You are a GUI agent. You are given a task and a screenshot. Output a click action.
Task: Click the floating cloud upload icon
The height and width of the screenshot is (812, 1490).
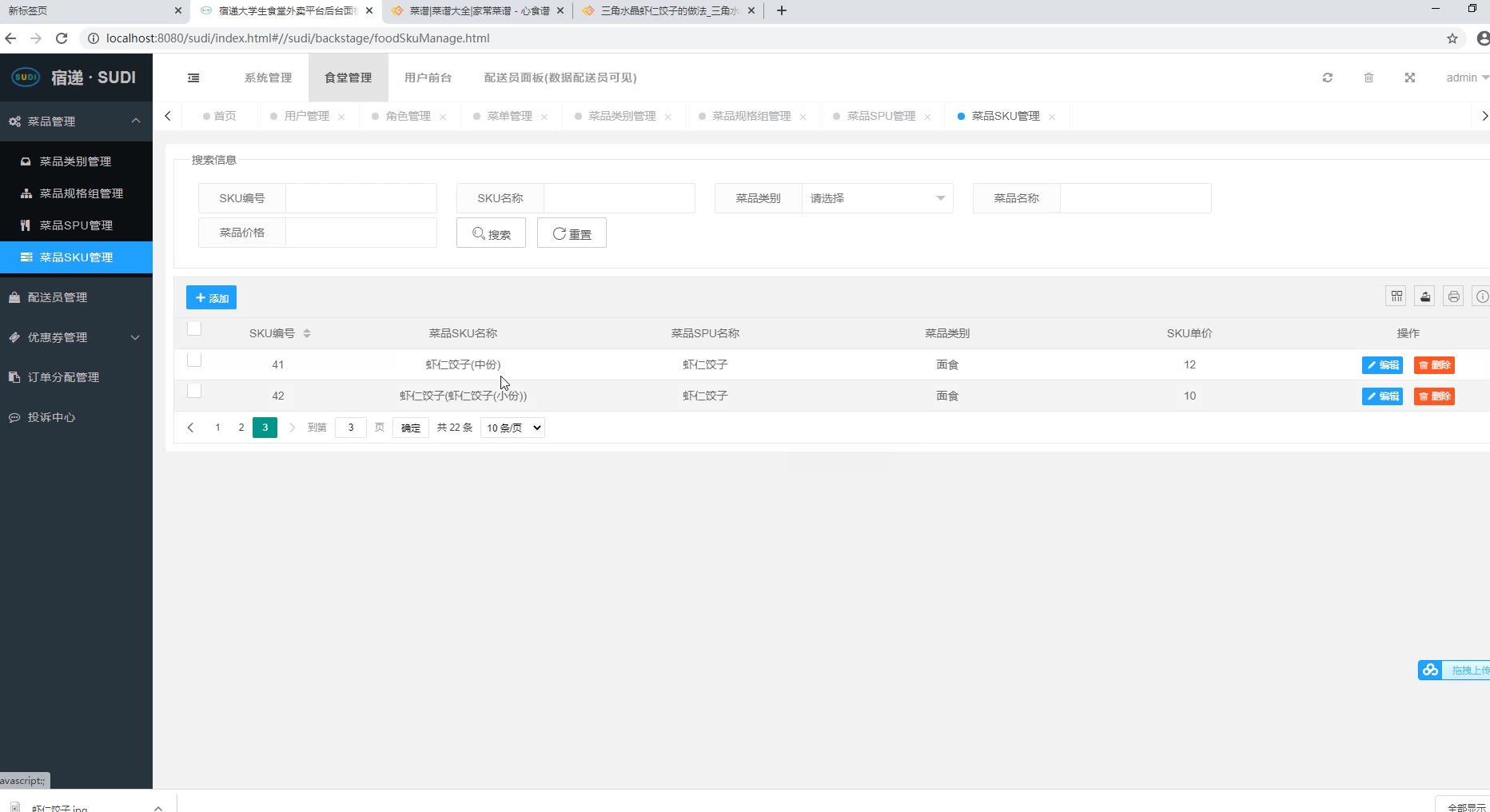click(x=1431, y=670)
